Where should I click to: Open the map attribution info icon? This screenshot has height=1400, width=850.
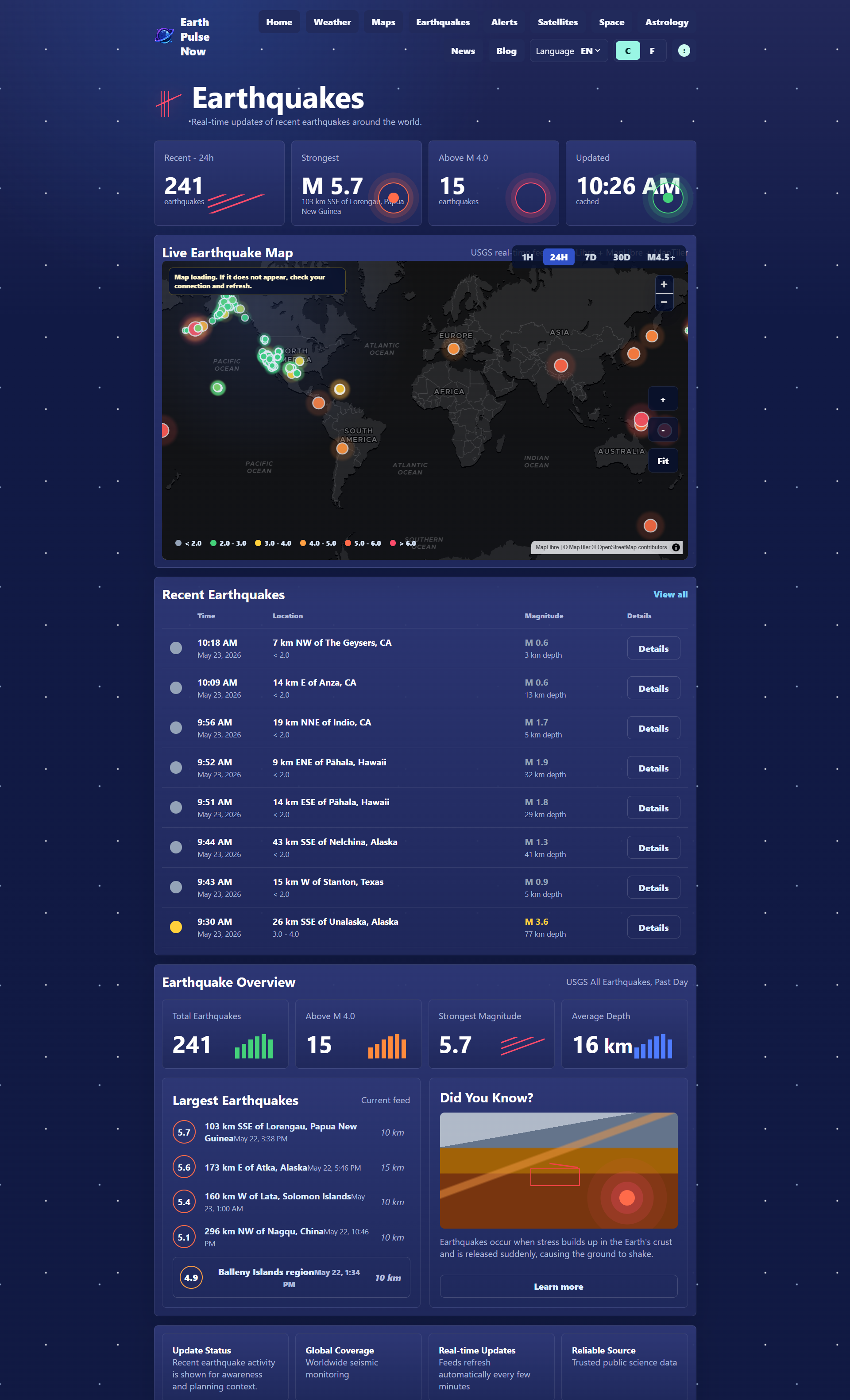[676, 547]
